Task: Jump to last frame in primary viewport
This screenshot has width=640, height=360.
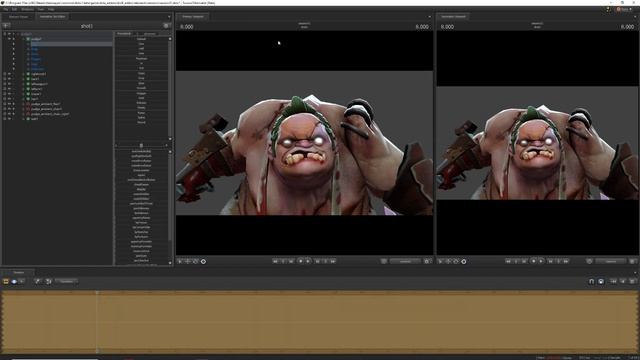Action: tap(333, 261)
